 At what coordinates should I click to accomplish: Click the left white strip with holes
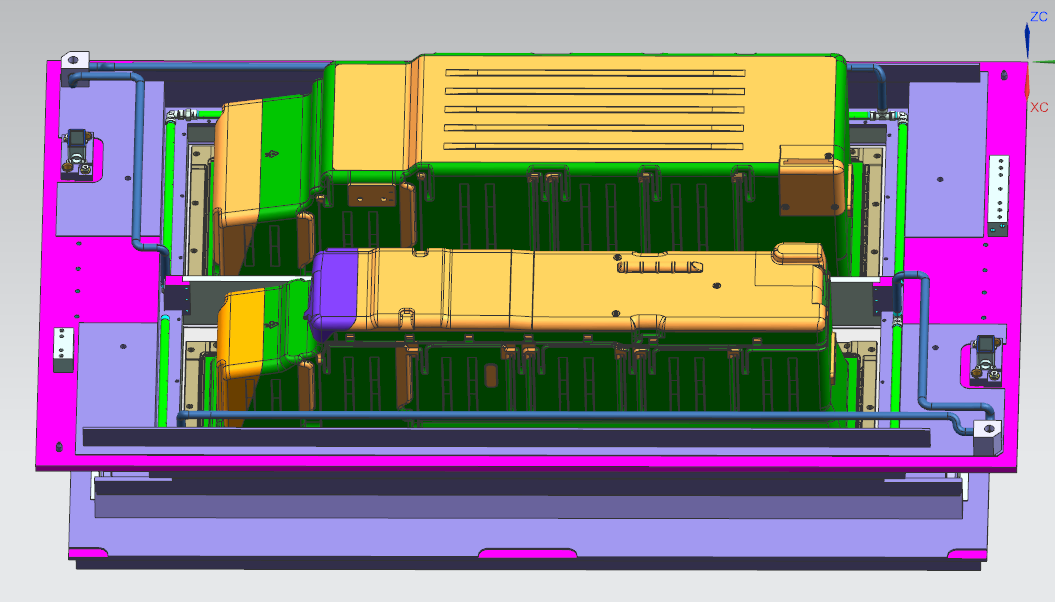click(63, 346)
